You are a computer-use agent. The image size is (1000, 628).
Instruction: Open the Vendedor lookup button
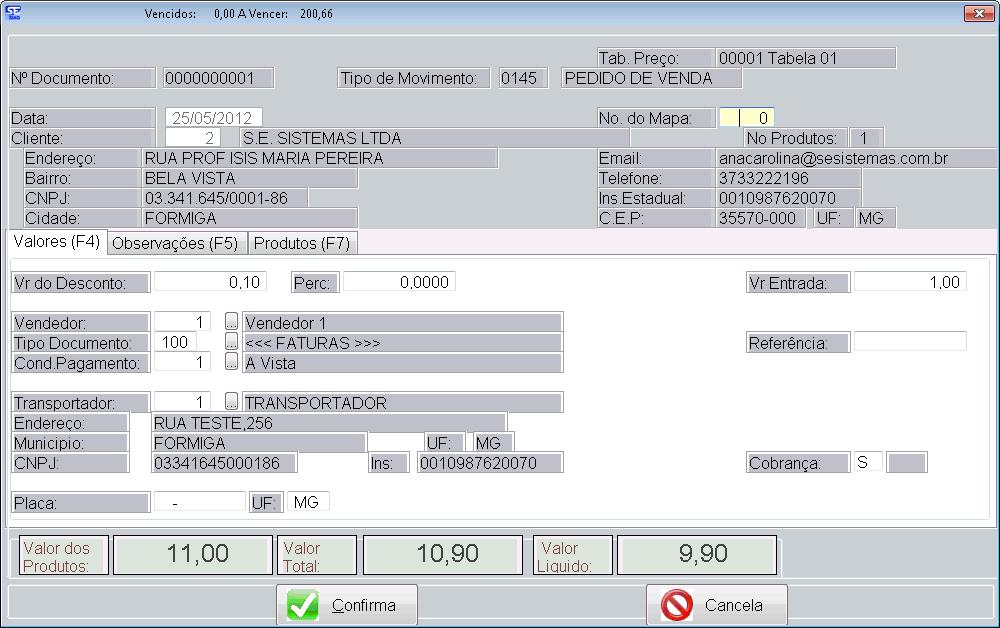[x=231, y=322]
